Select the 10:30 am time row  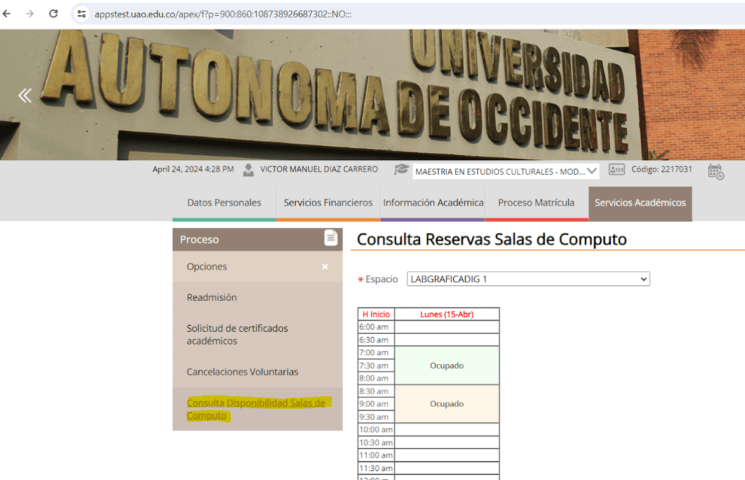tap(428, 442)
